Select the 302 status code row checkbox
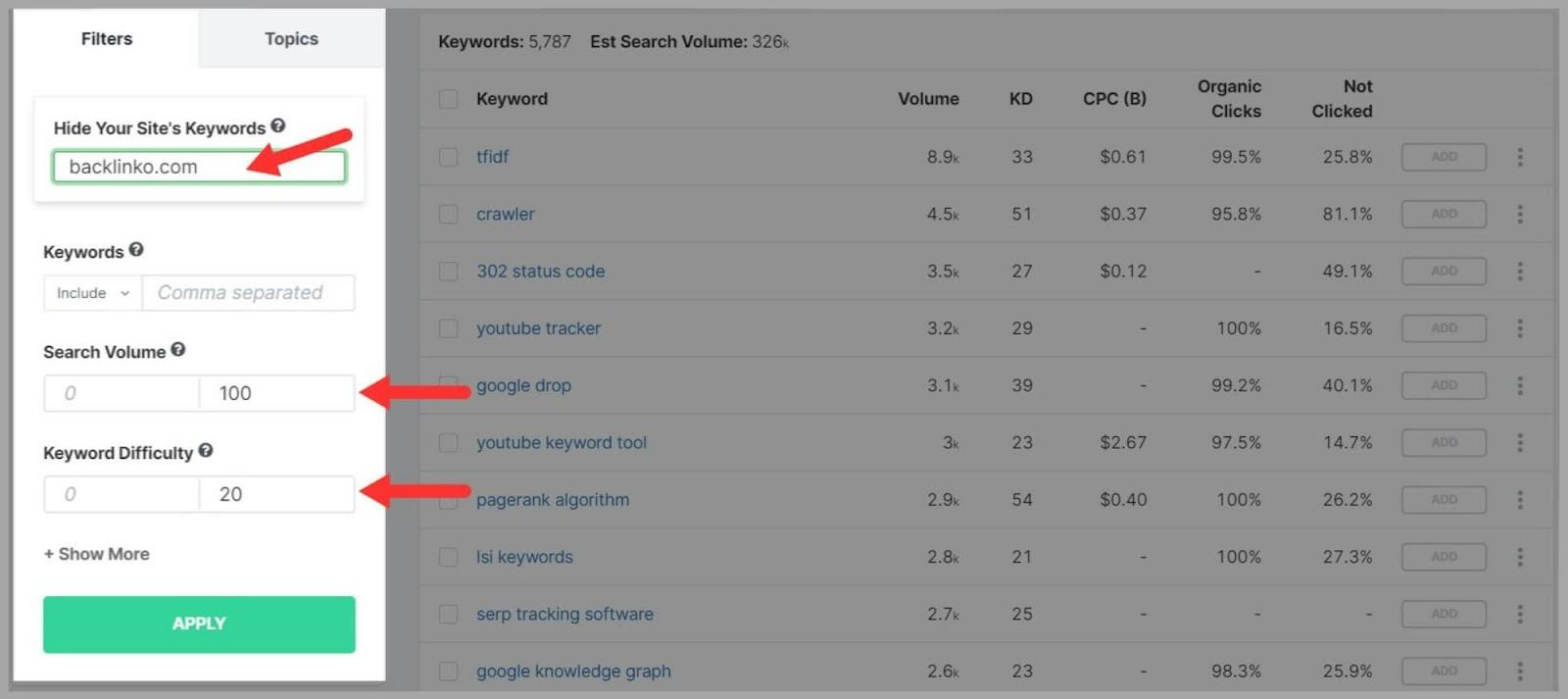 tap(449, 272)
